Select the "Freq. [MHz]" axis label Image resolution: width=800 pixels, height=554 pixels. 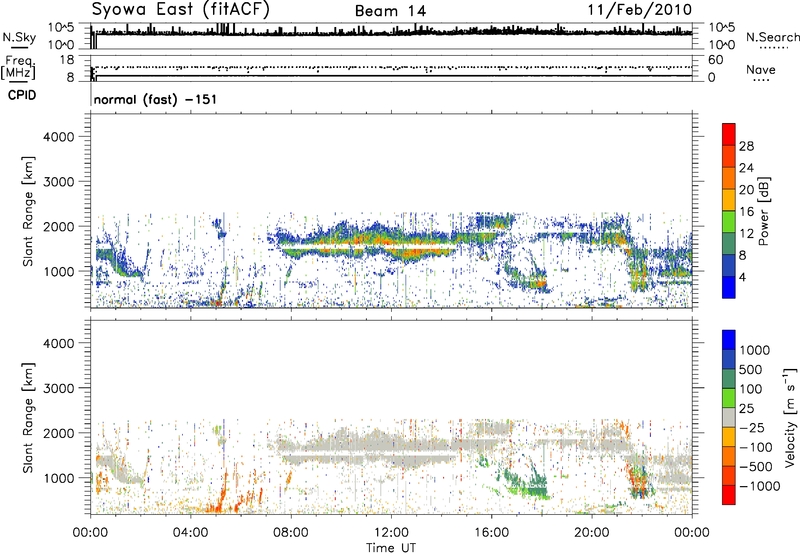(x=18, y=68)
